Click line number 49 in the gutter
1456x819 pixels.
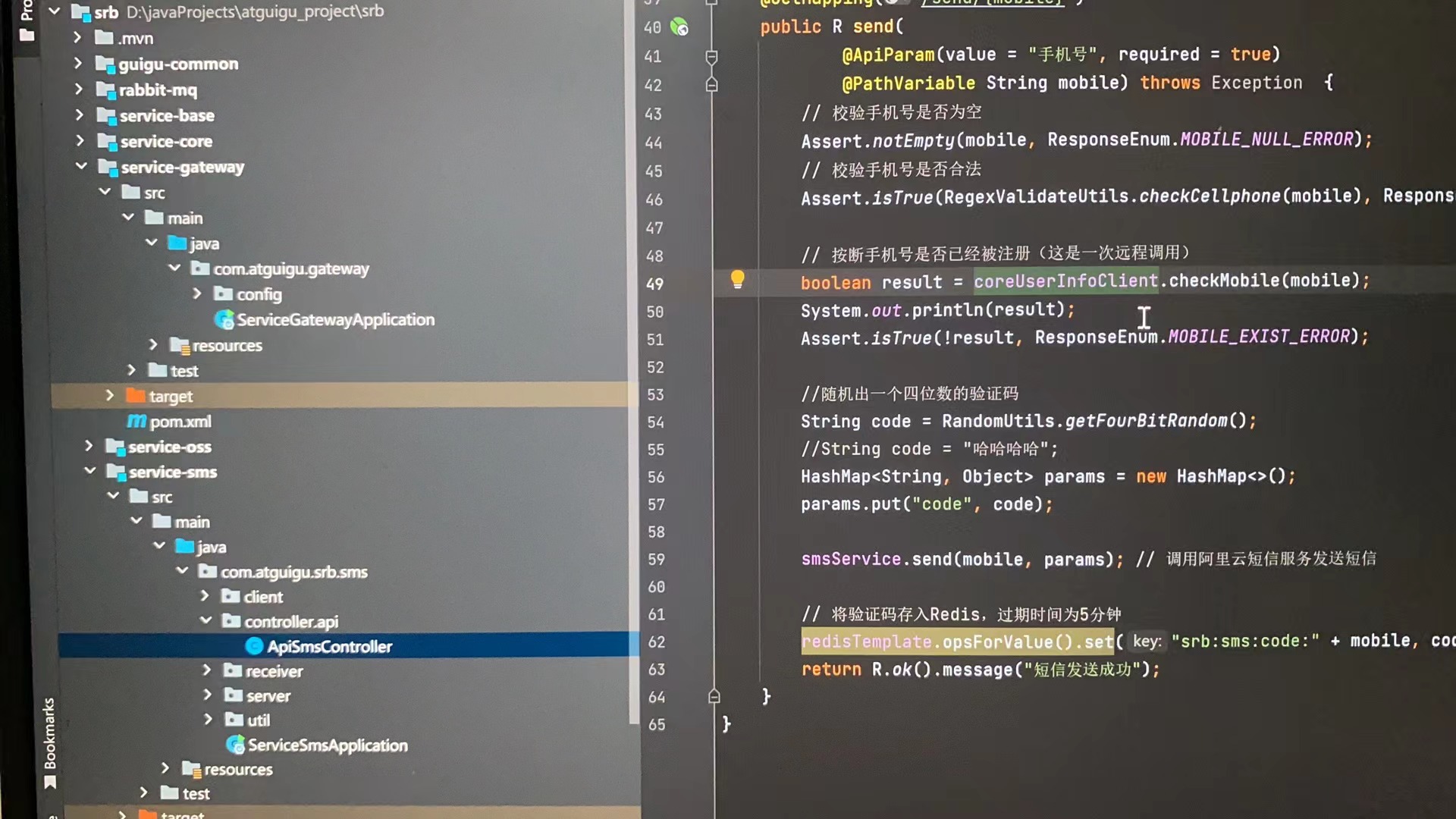click(654, 284)
